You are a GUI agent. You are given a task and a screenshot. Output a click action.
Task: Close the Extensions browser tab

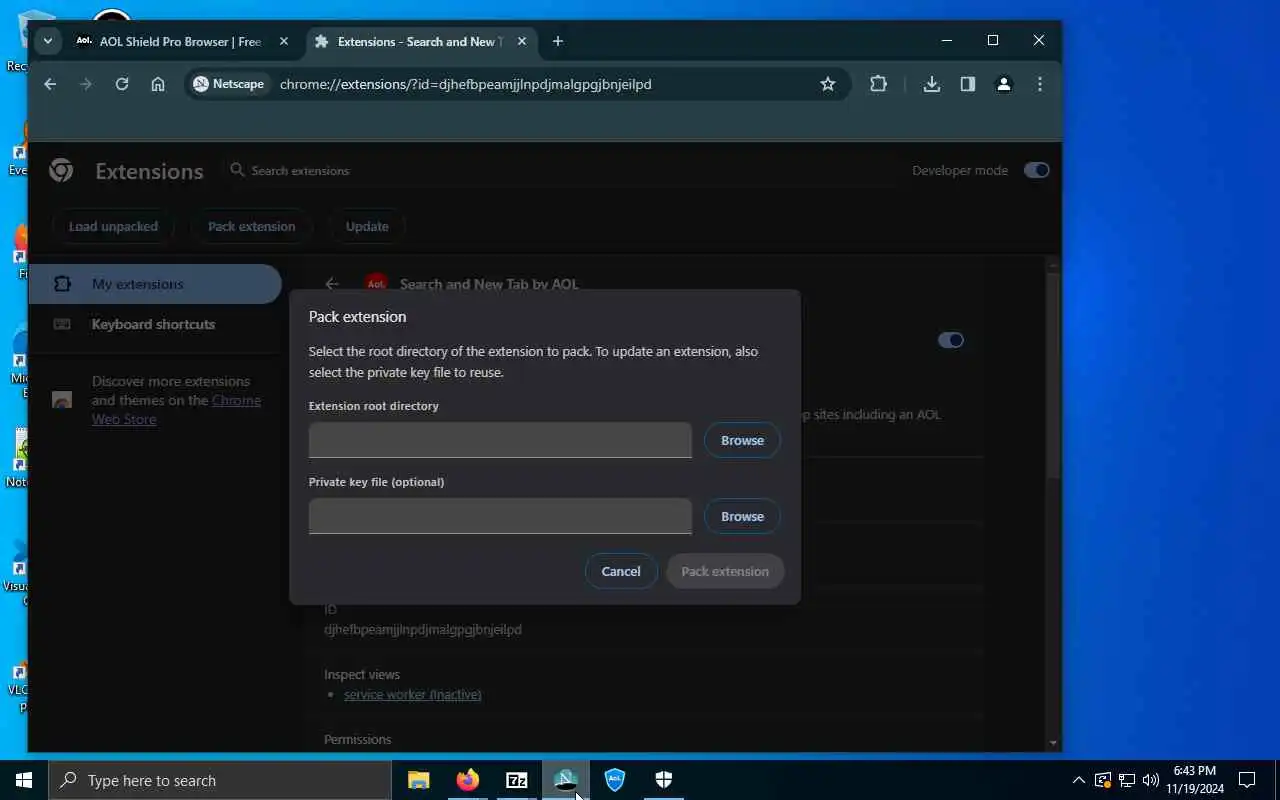pos(522,41)
